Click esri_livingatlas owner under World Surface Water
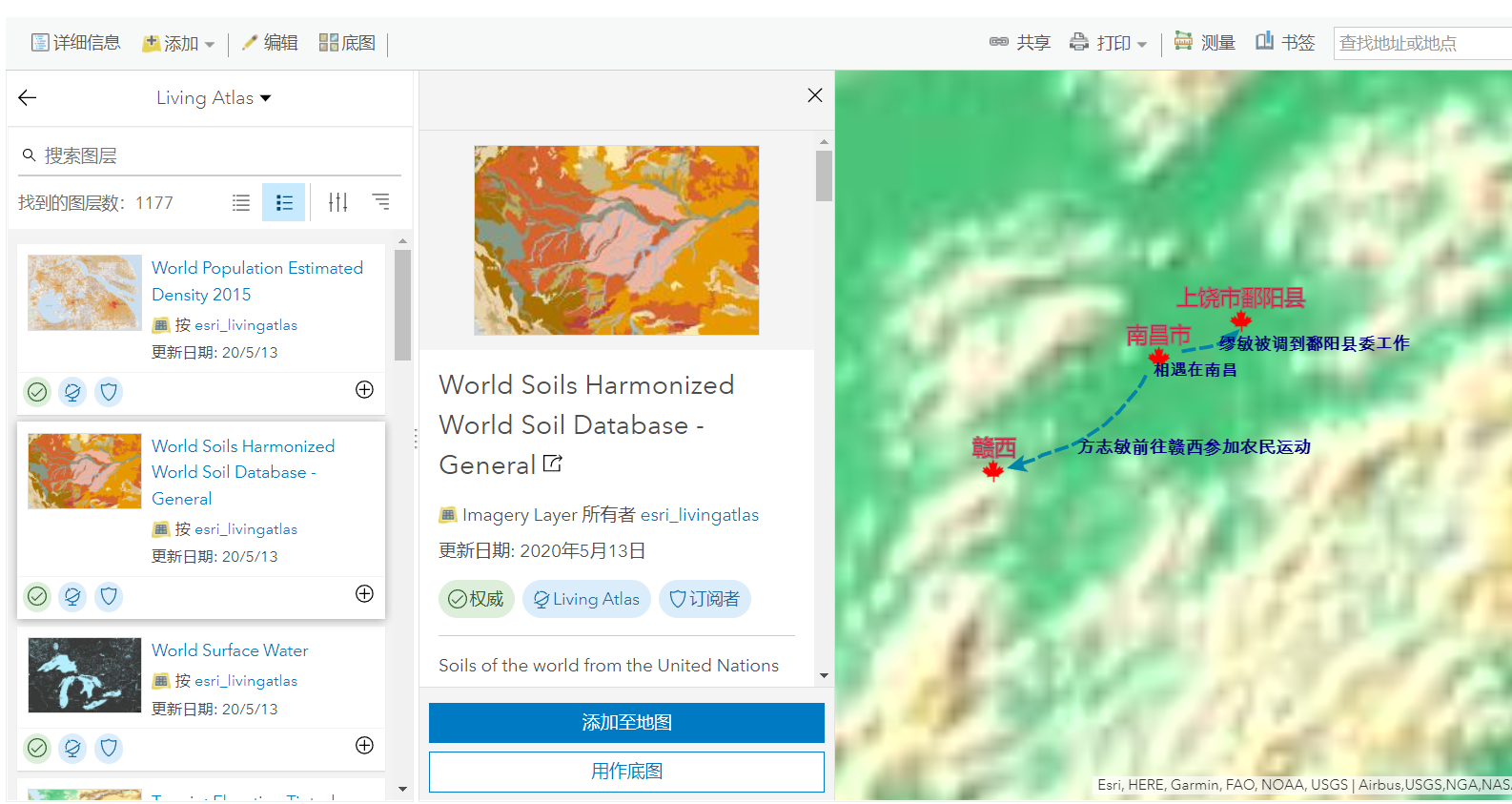The width and height of the screenshot is (1512, 804). point(246,681)
